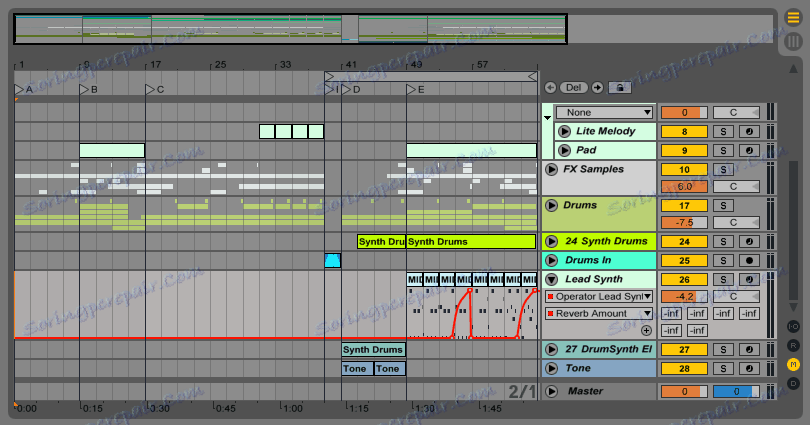This screenshot has height=425, width=810.
Task: Open the None dropdown on group track
Action: 604,113
